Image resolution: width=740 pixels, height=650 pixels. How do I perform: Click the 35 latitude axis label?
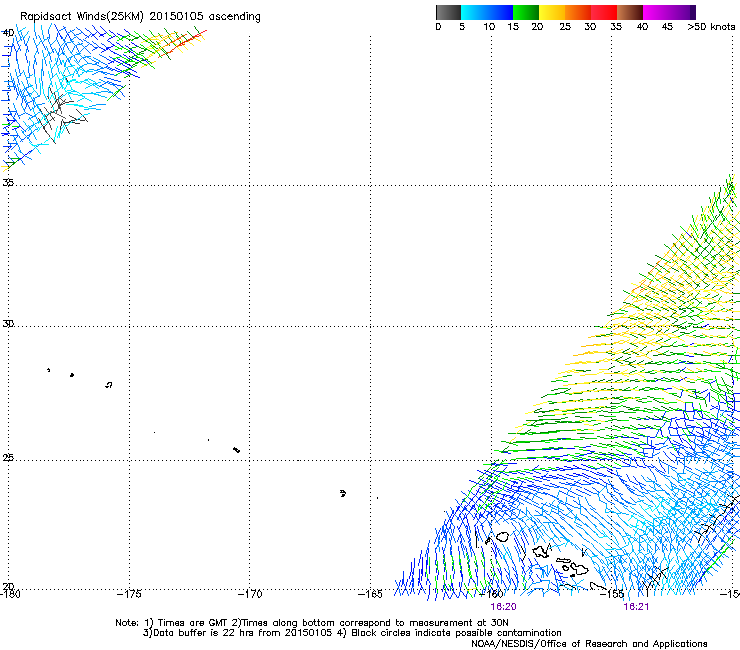[8, 183]
